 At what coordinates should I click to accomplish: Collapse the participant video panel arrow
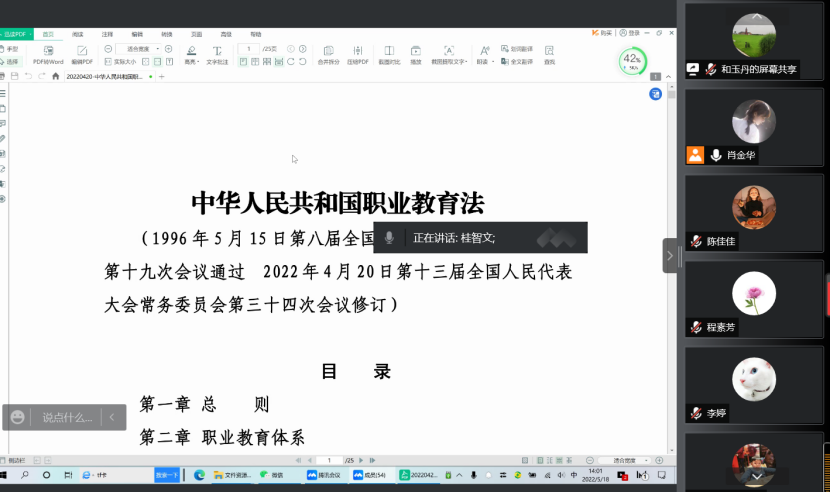[x=670, y=255]
